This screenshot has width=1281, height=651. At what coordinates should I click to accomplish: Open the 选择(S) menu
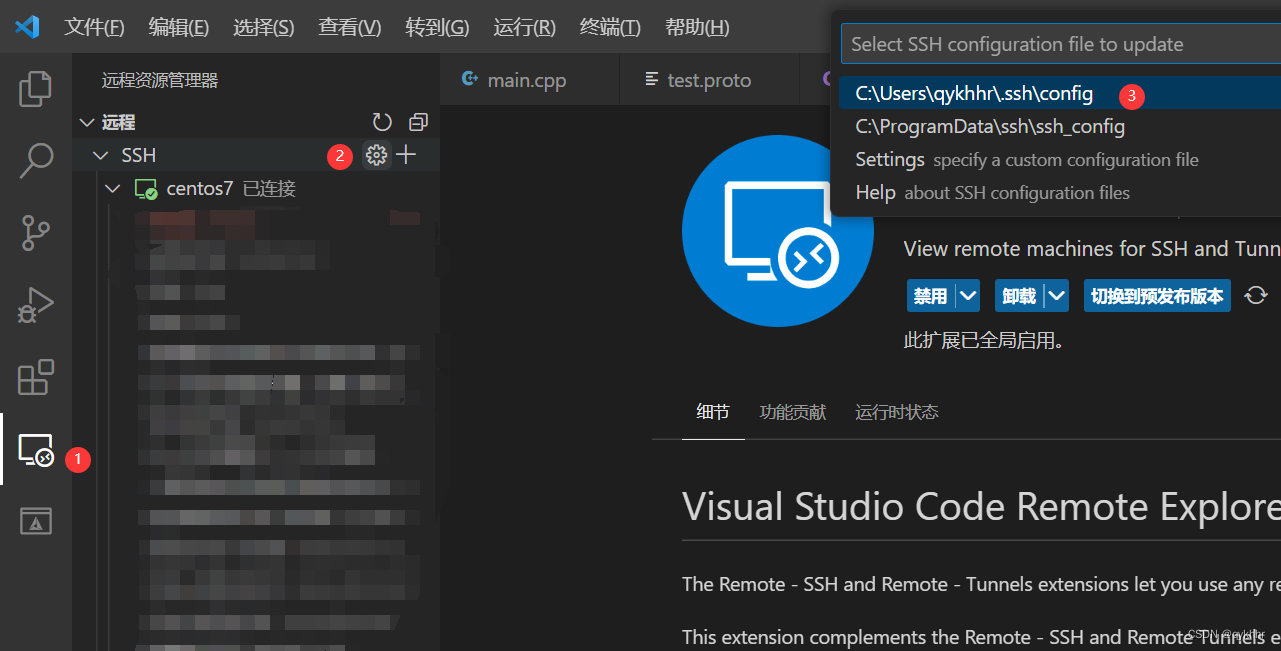click(x=264, y=27)
